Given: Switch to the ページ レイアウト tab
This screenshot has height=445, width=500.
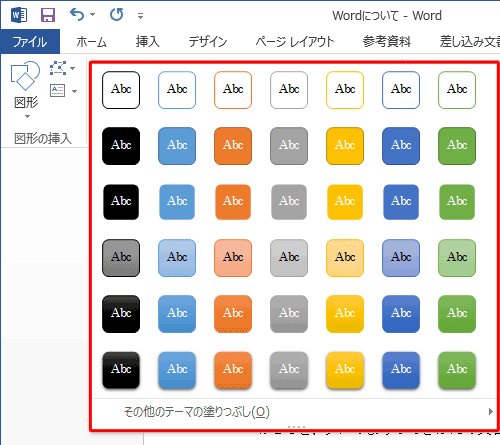Looking at the screenshot, I should (x=295, y=42).
